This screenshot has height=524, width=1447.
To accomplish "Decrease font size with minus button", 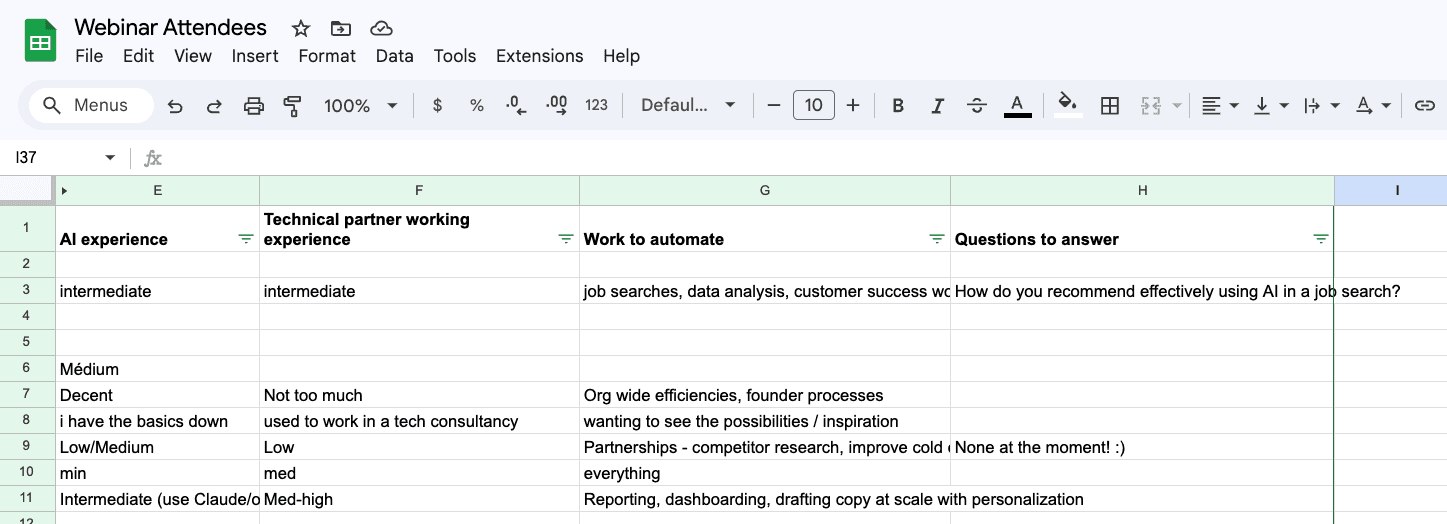I will [773, 106].
